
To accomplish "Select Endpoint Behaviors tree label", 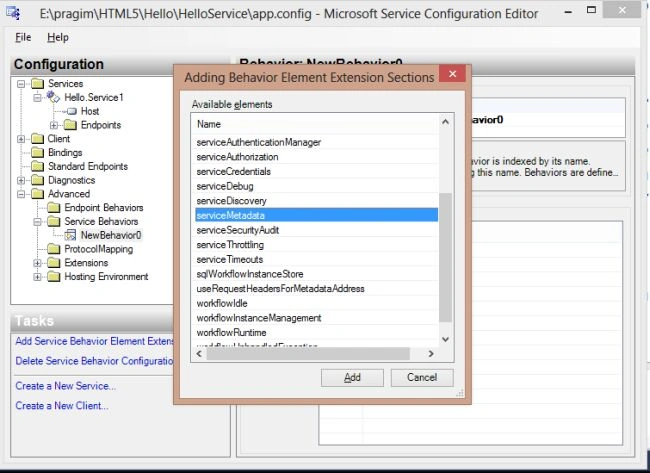I will click(x=104, y=208).
